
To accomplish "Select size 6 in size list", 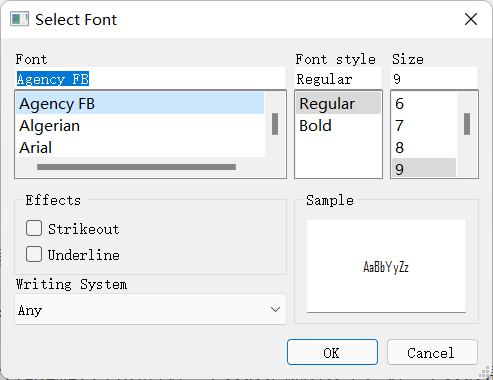I will pyautogui.click(x=424, y=103).
